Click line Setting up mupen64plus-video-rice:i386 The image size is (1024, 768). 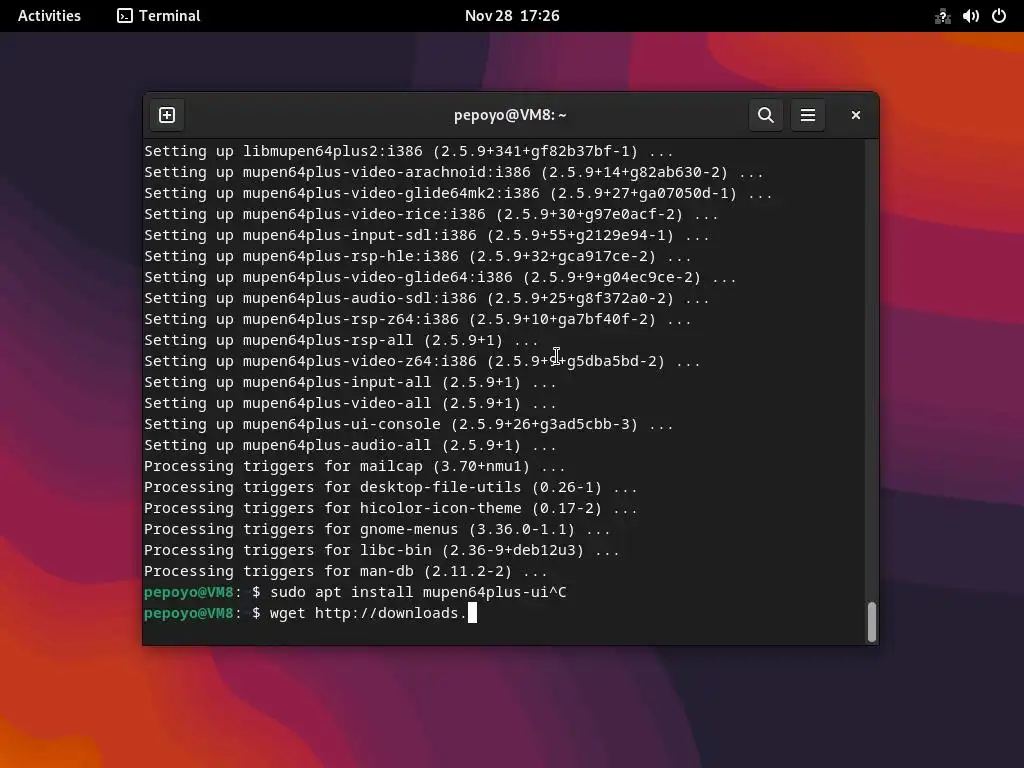pos(432,214)
